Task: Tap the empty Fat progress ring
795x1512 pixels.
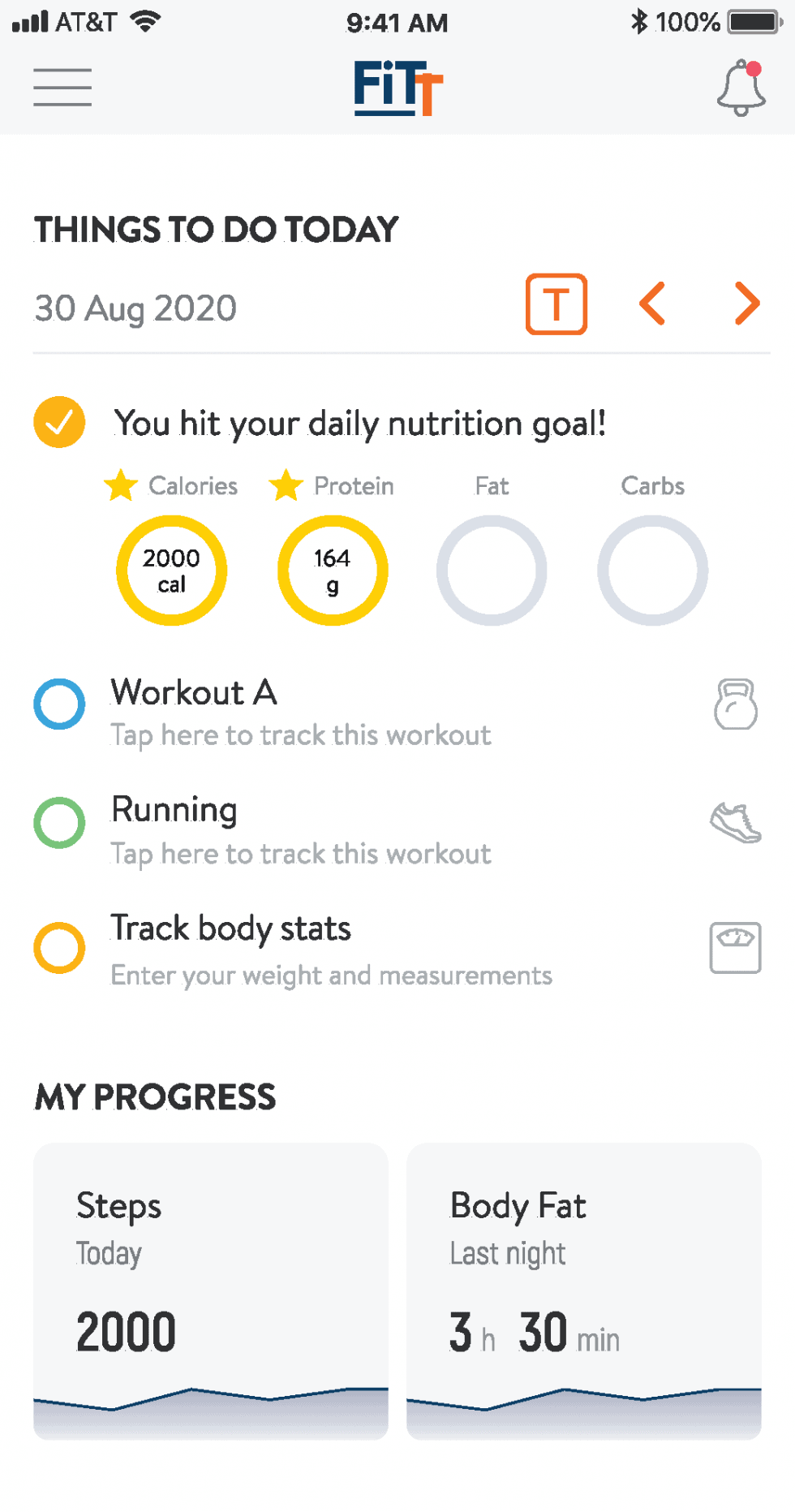Action: (492, 571)
